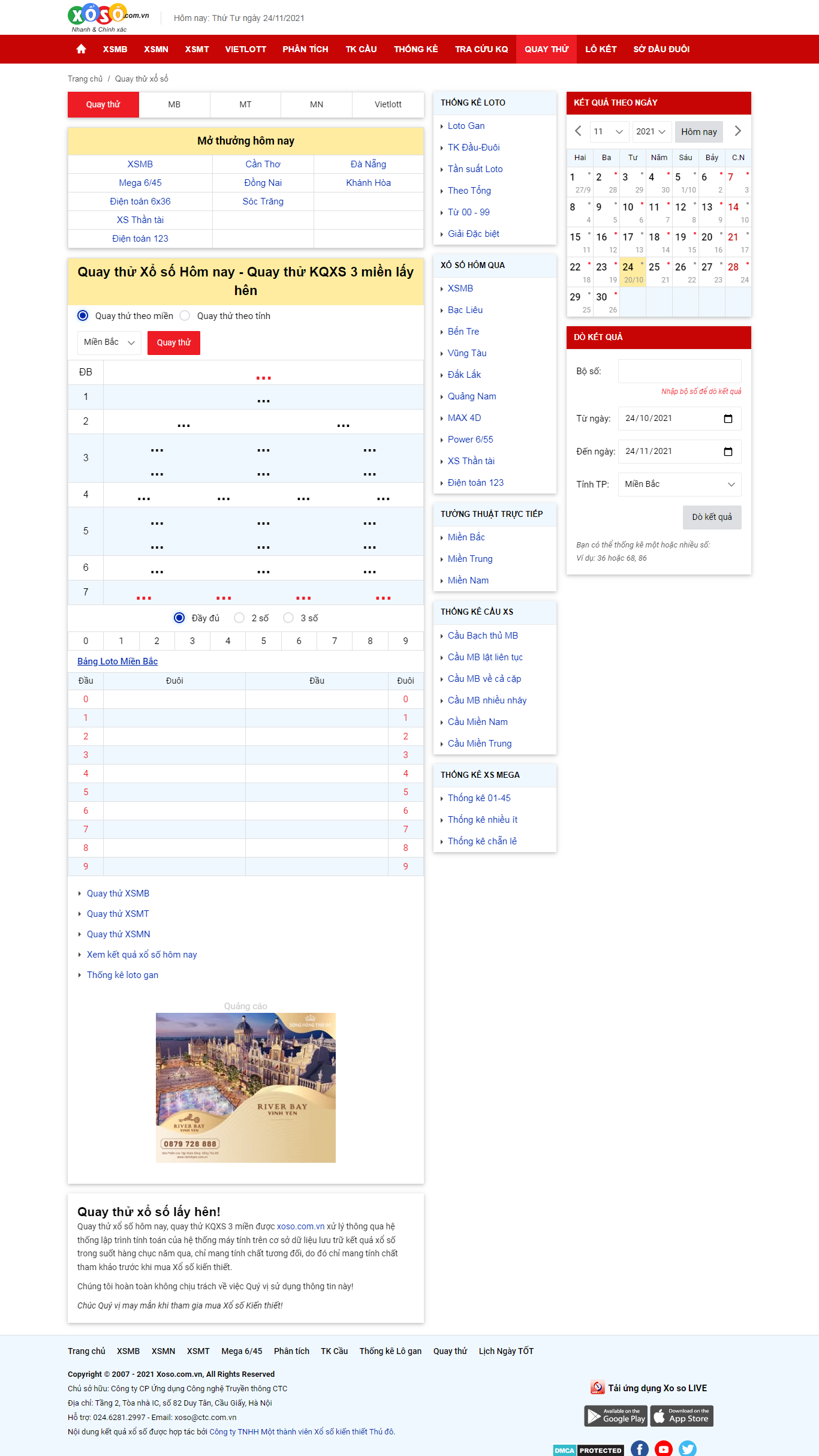Open the LÔ KẾT menu item

pyautogui.click(x=601, y=49)
